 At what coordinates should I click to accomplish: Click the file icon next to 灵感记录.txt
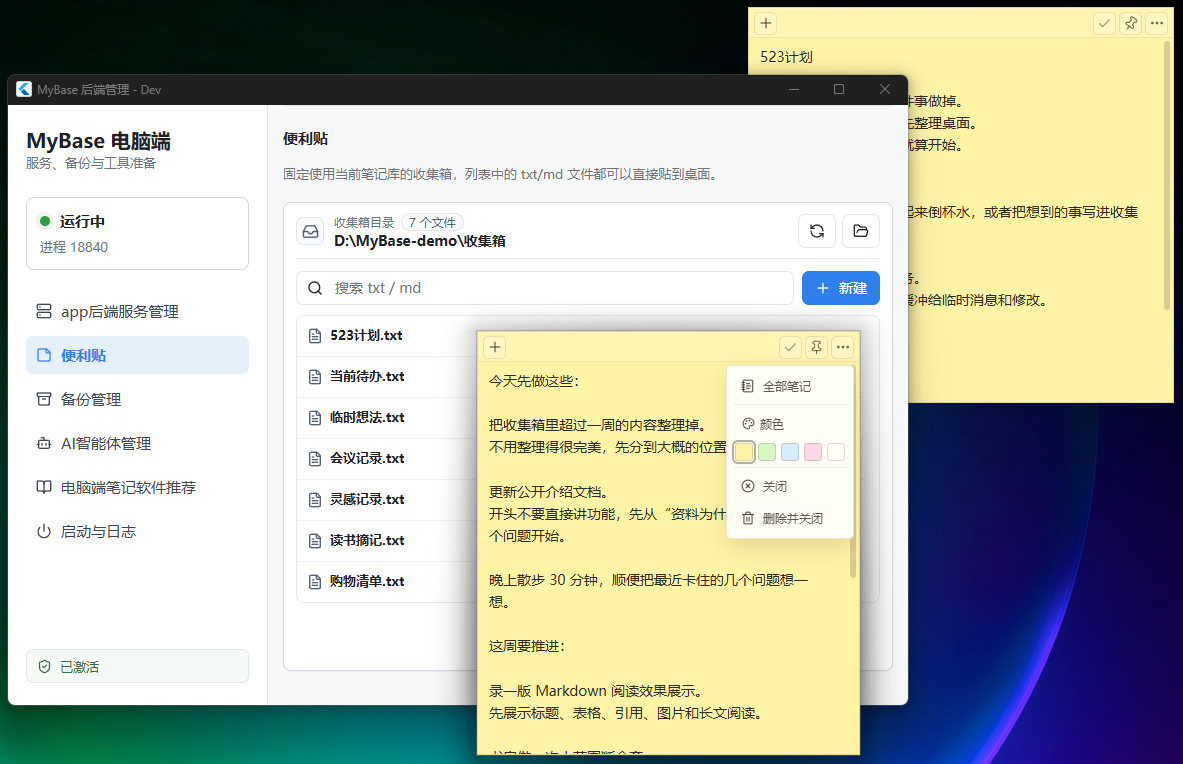(315, 499)
